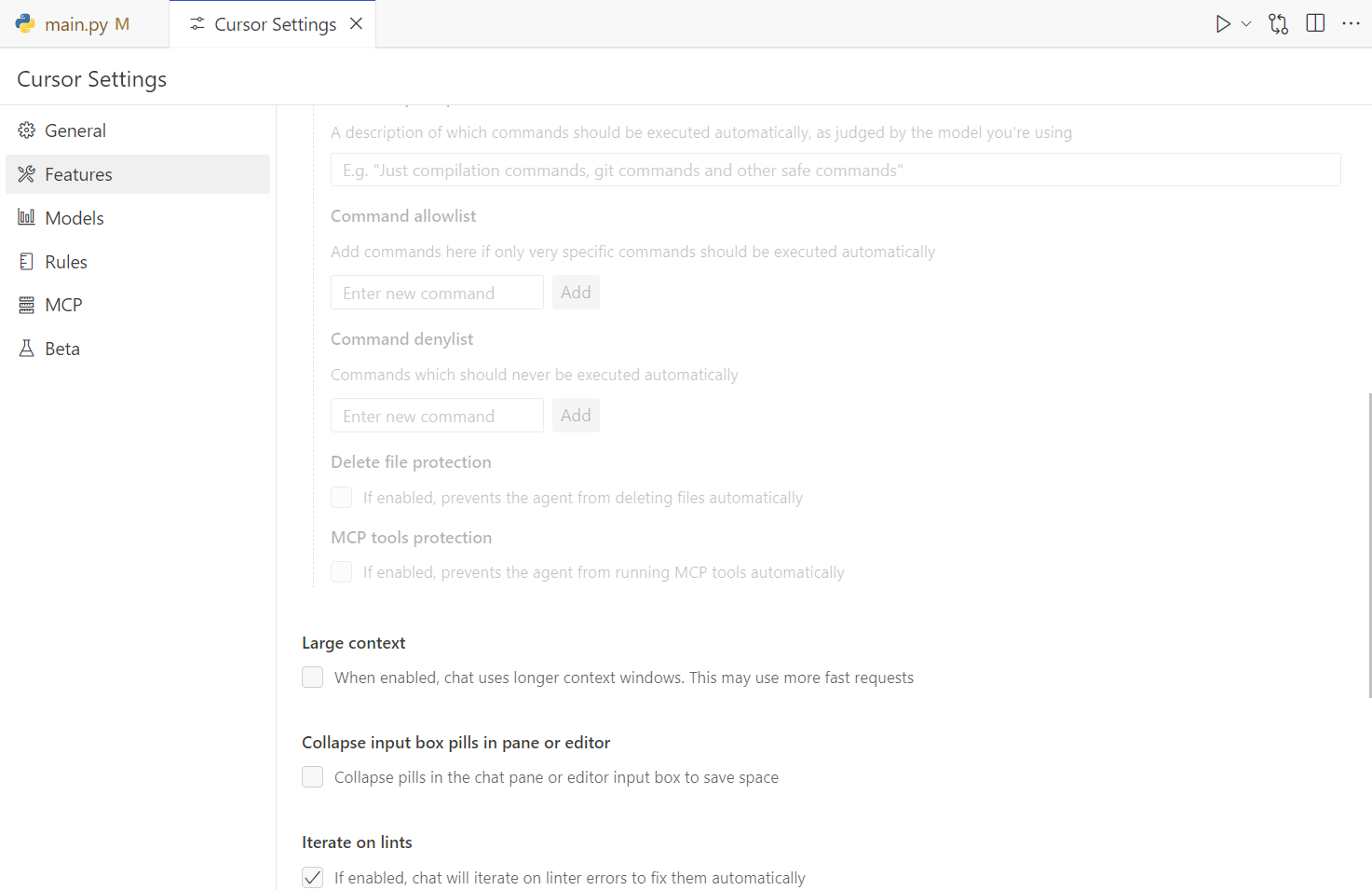Enable the Large context checkbox
This screenshot has width=1372, height=890.
point(313,678)
